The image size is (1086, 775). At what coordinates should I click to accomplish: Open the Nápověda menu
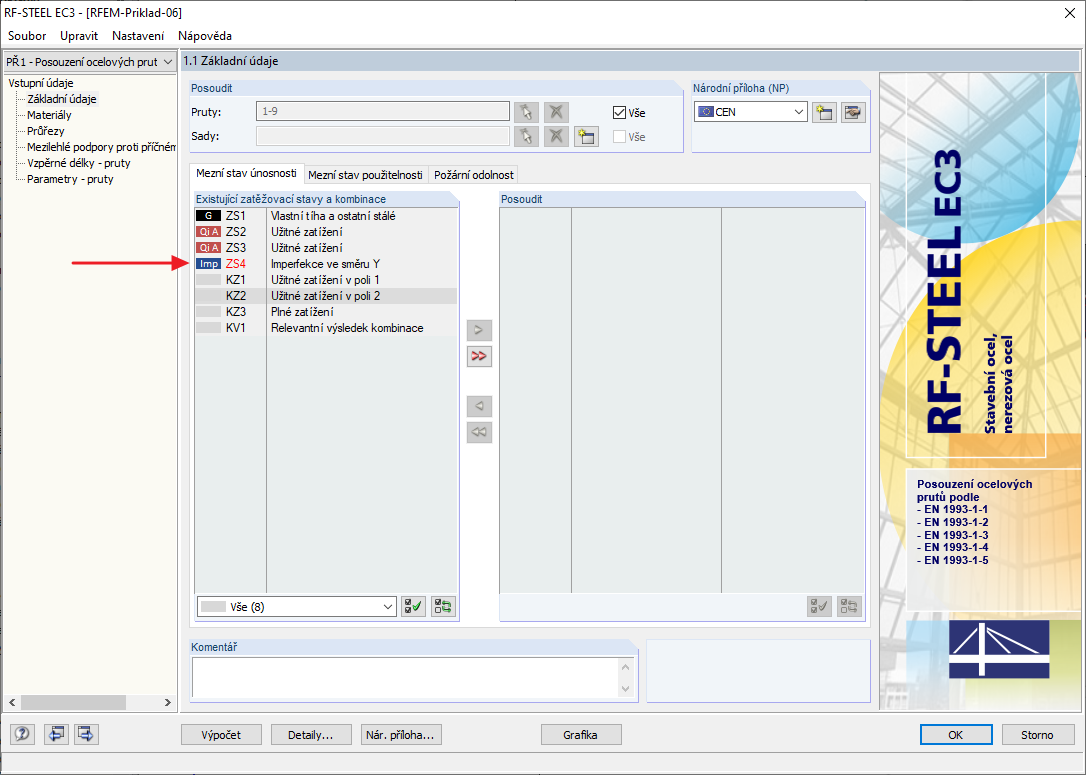coord(205,35)
